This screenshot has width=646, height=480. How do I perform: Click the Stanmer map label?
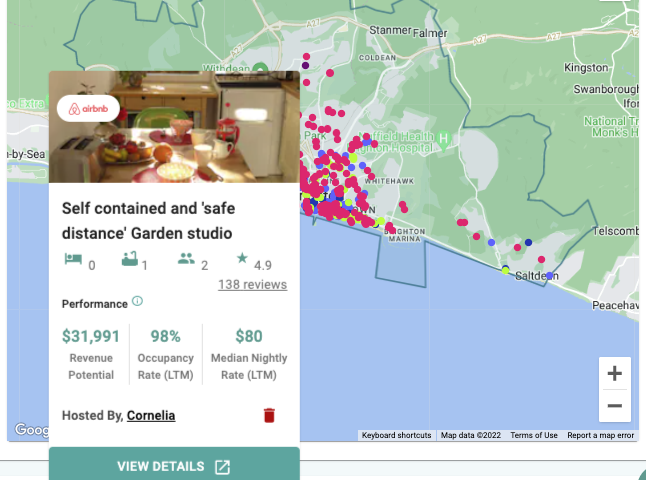[x=390, y=30]
